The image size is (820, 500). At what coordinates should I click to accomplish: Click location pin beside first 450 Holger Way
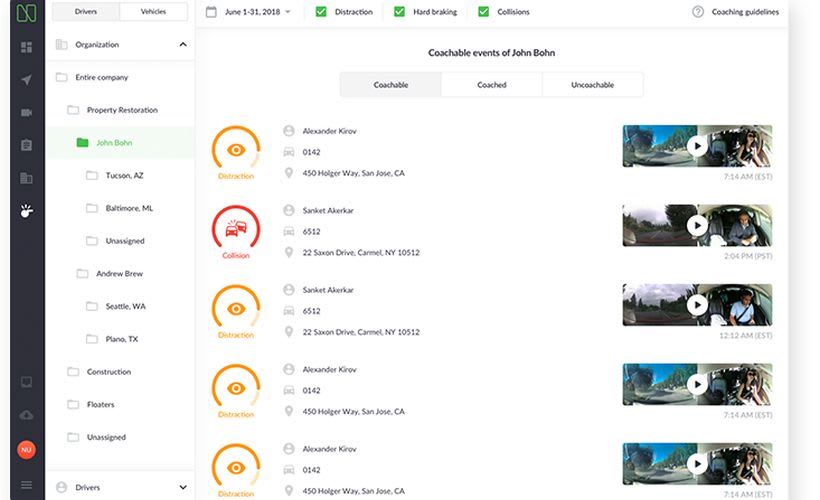pyautogui.click(x=289, y=173)
